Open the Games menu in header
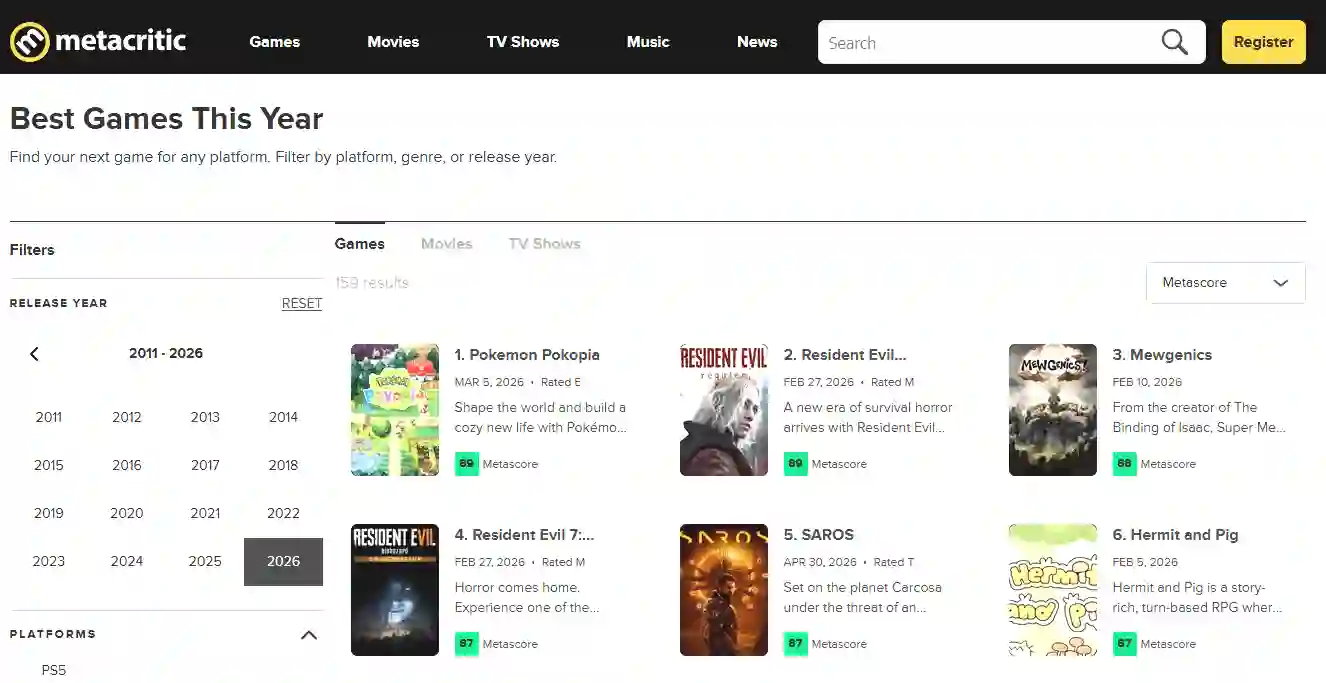 (x=275, y=42)
